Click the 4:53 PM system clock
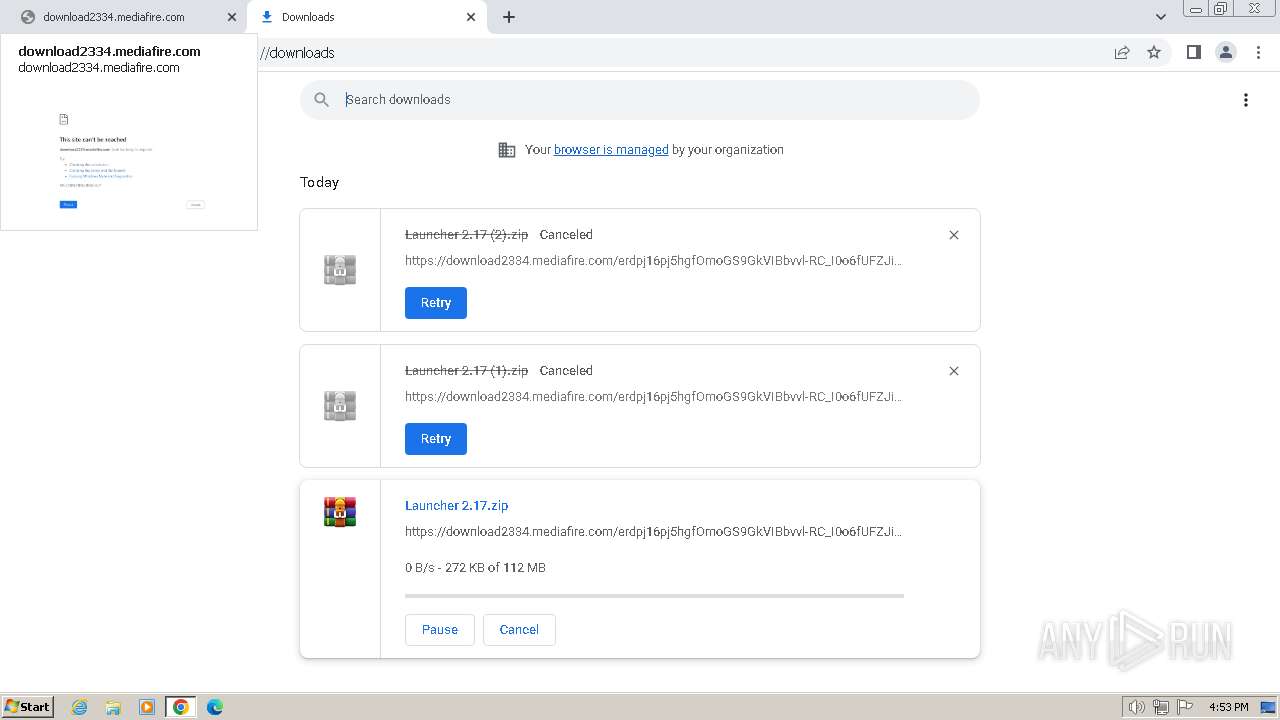 [1228, 707]
